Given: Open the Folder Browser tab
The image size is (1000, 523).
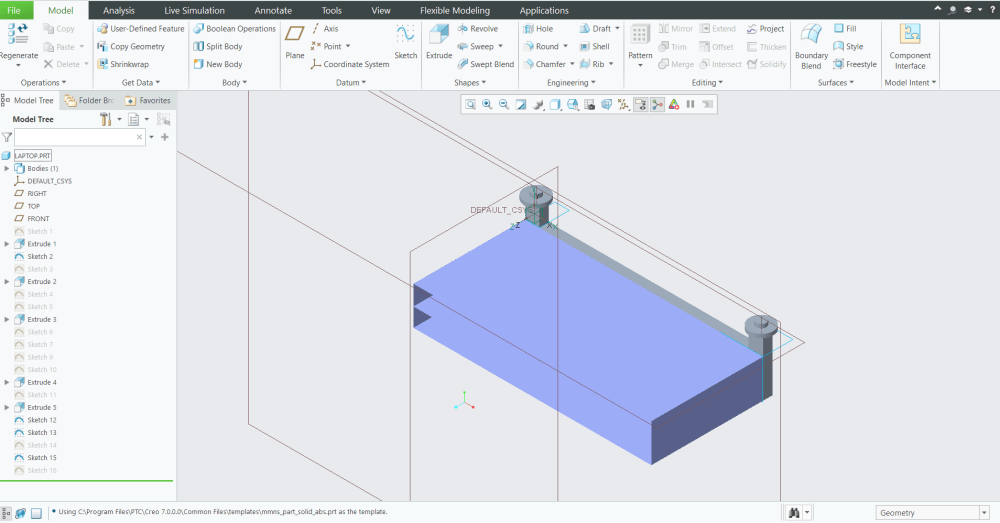Looking at the screenshot, I should pyautogui.click(x=90, y=100).
